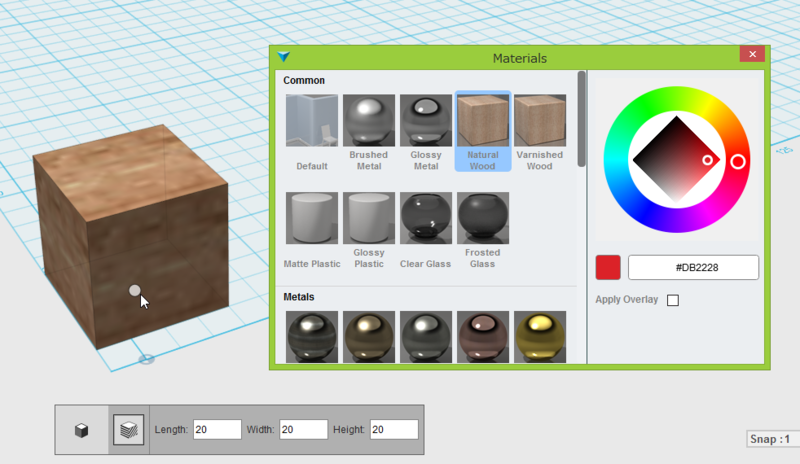Click the Common section heading
The width and height of the screenshot is (800, 464).
[x=304, y=81]
